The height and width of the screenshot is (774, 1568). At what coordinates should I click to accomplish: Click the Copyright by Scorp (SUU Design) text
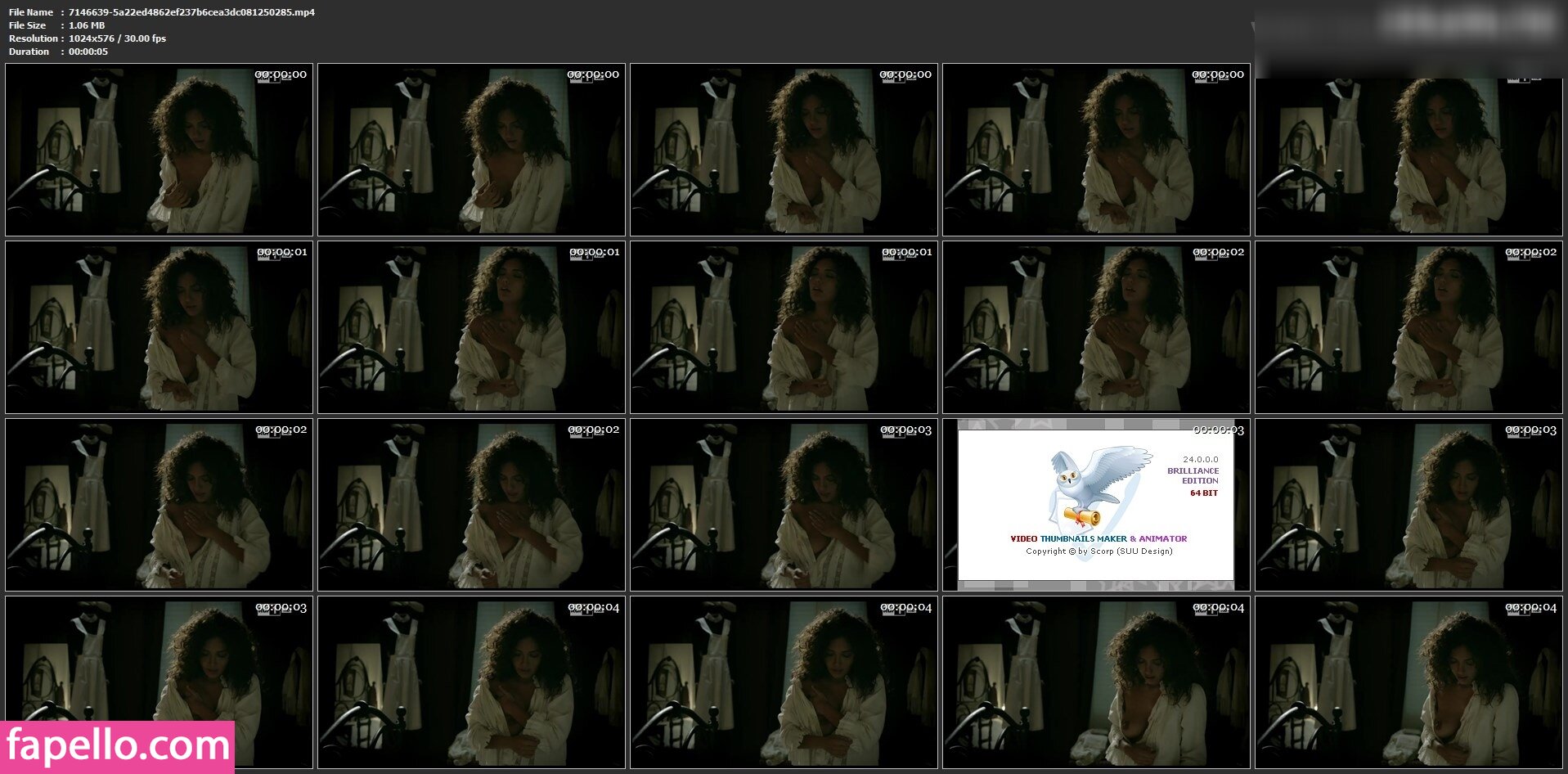(1098, 551)
